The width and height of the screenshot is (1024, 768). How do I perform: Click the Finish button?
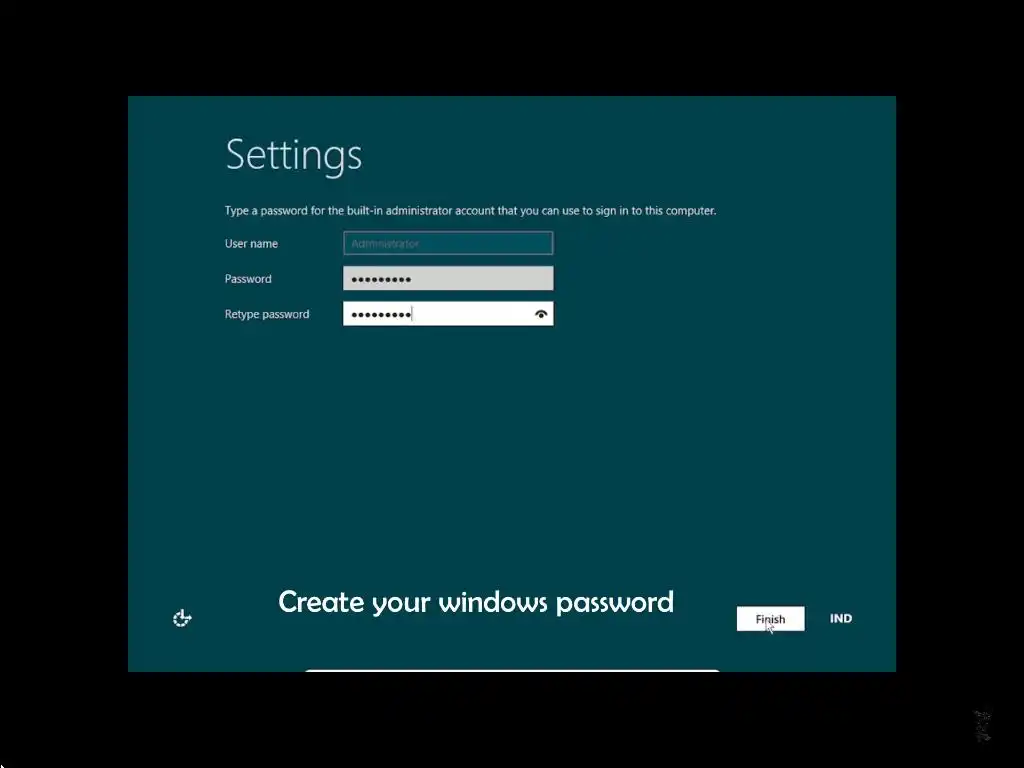[771, 618]
